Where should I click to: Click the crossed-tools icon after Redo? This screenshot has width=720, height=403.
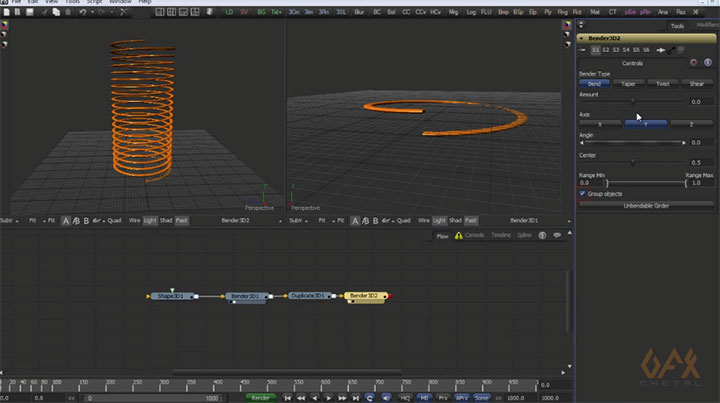point(124,12)
